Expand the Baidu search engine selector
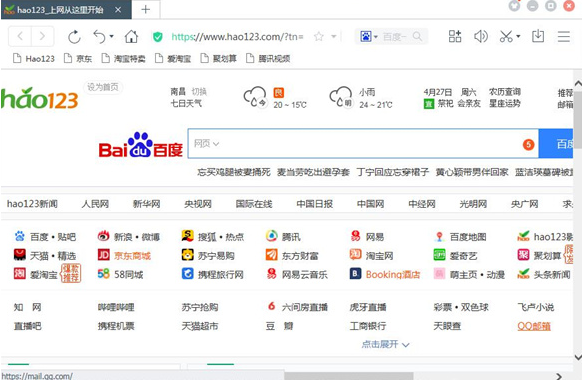This screenshot has width=582, height=382. point(369,36)
